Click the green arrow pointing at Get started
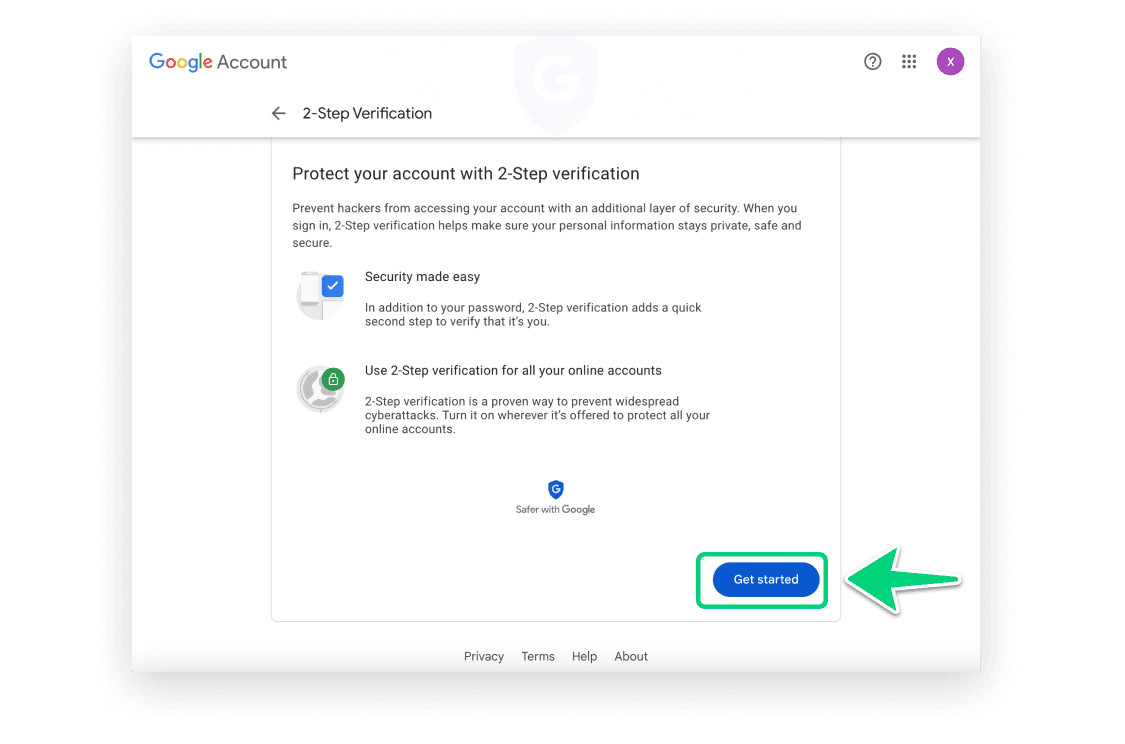The height and width of the screenshot is (744, 1125). point(900,579)
